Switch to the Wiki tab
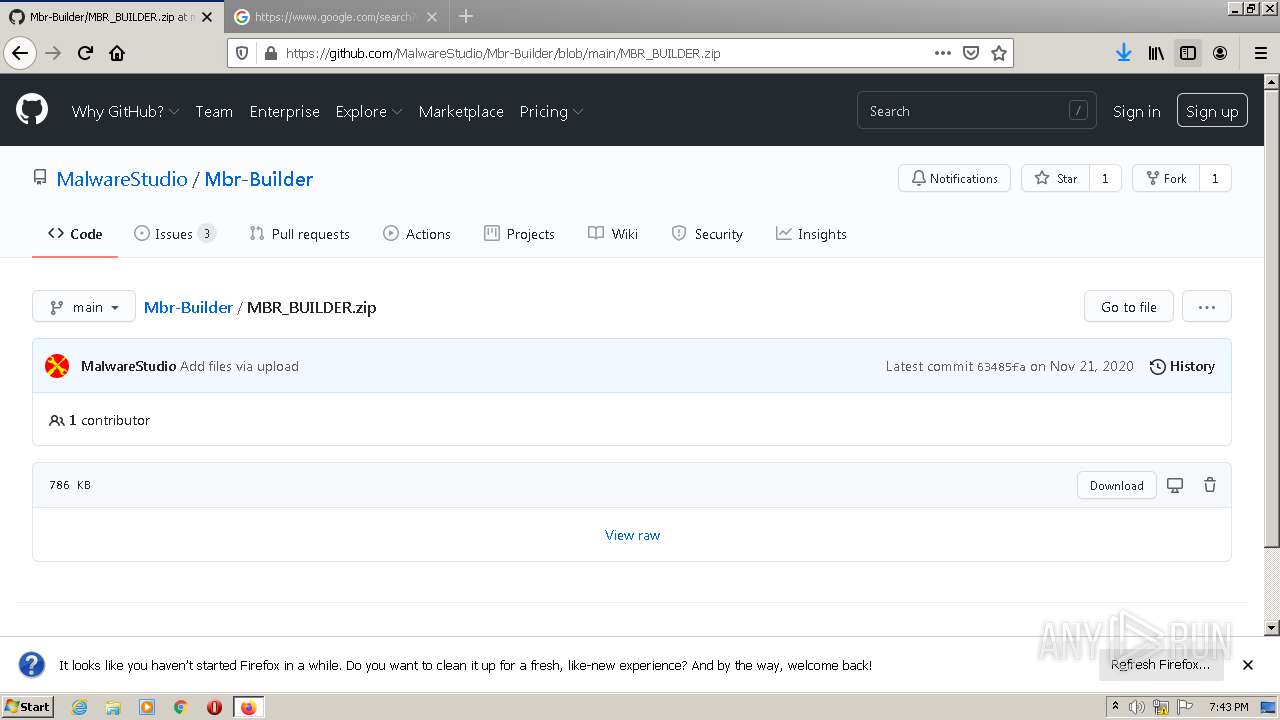 613,234
